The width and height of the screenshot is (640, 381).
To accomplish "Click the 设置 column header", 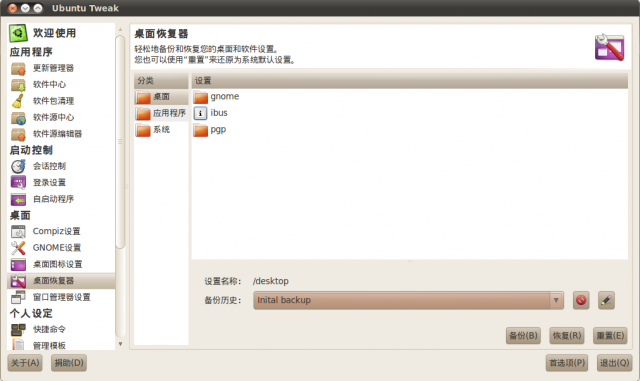I will pos(410,80).
